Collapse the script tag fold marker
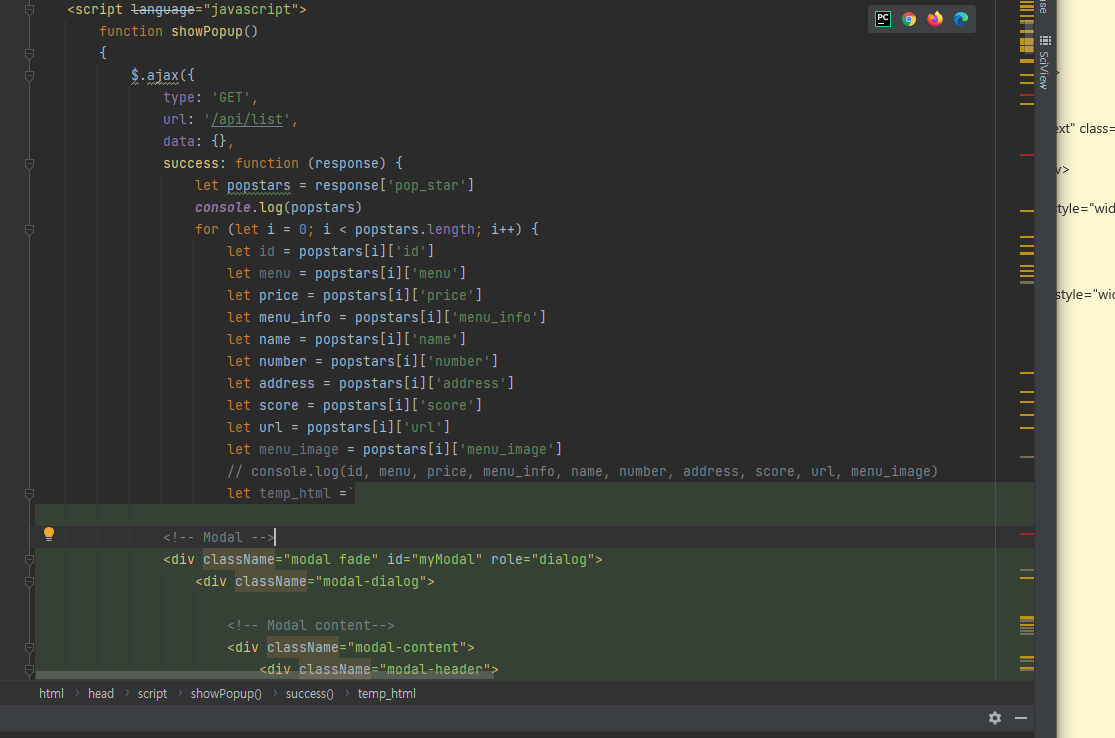This screenshot has width=1115, height=738. (29, 10)
